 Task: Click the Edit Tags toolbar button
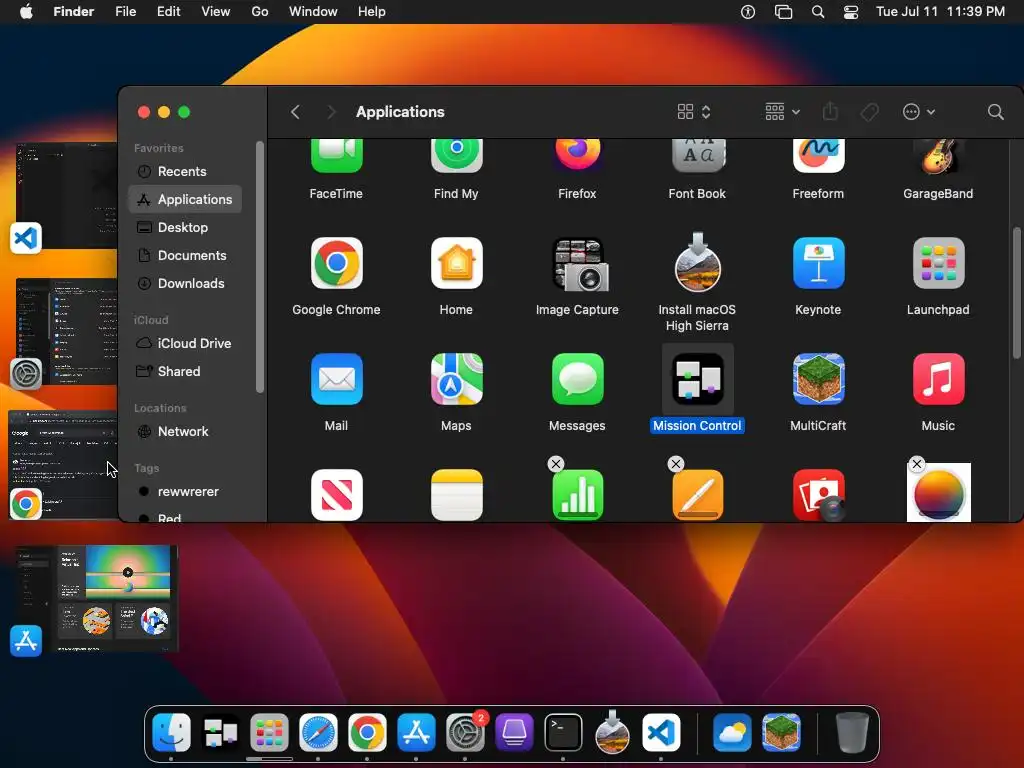869,112
